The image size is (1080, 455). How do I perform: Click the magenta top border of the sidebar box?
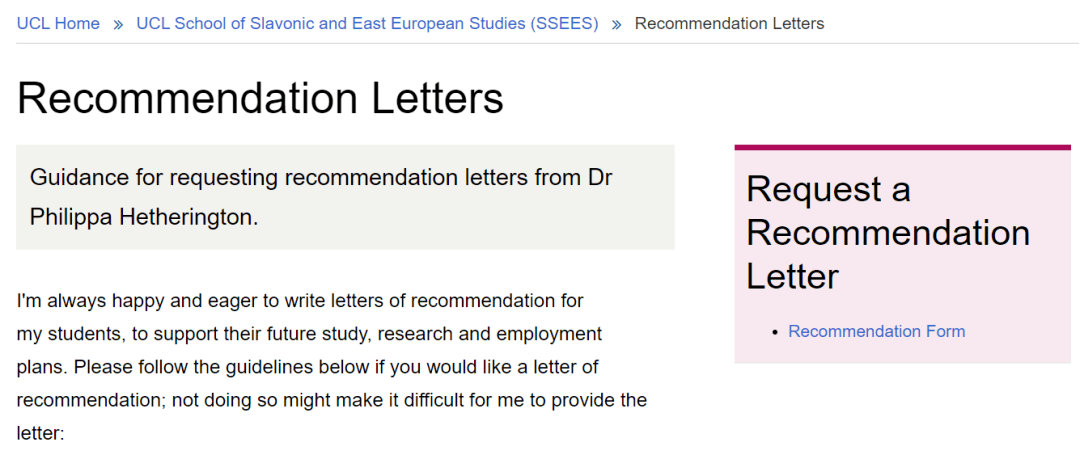click(902, 148)
